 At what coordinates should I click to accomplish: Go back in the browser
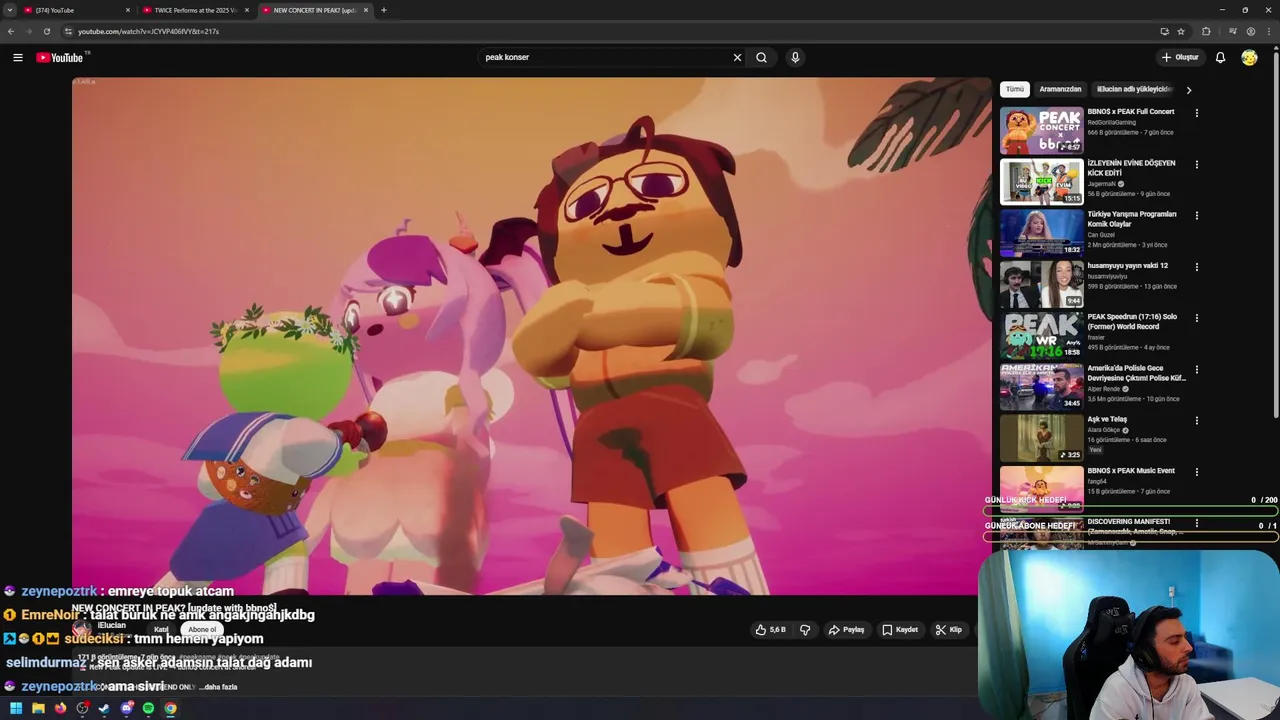[11, 31]
